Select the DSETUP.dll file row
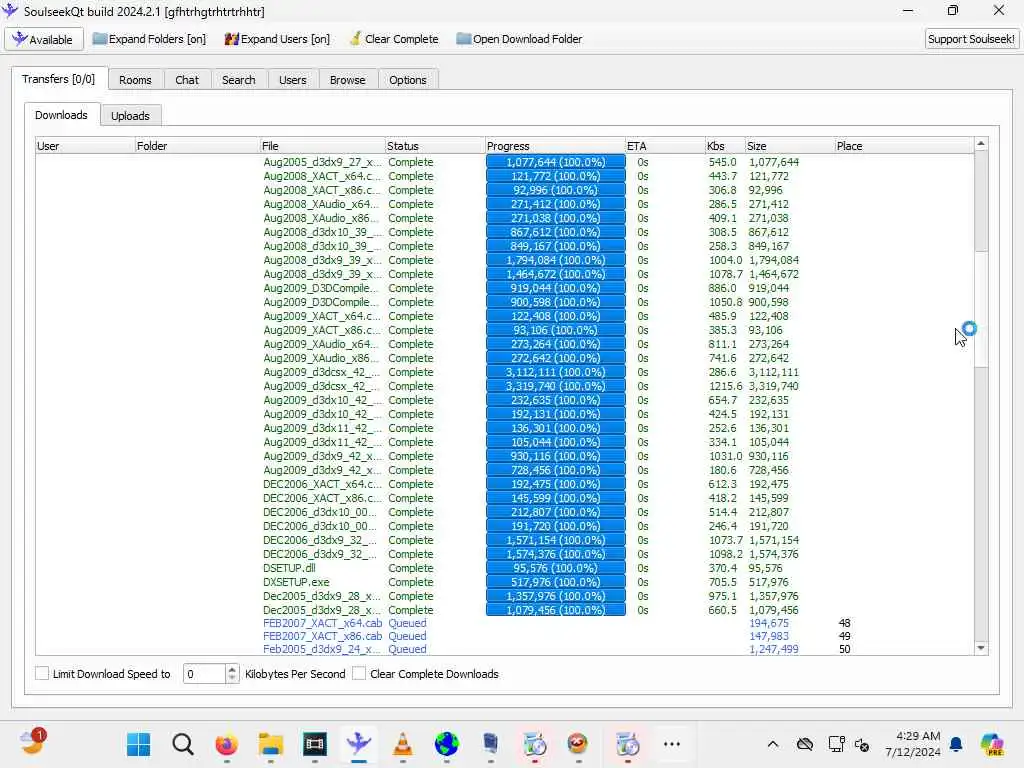The height and width of the screenshot is (768, 1024). coord(504,568)
